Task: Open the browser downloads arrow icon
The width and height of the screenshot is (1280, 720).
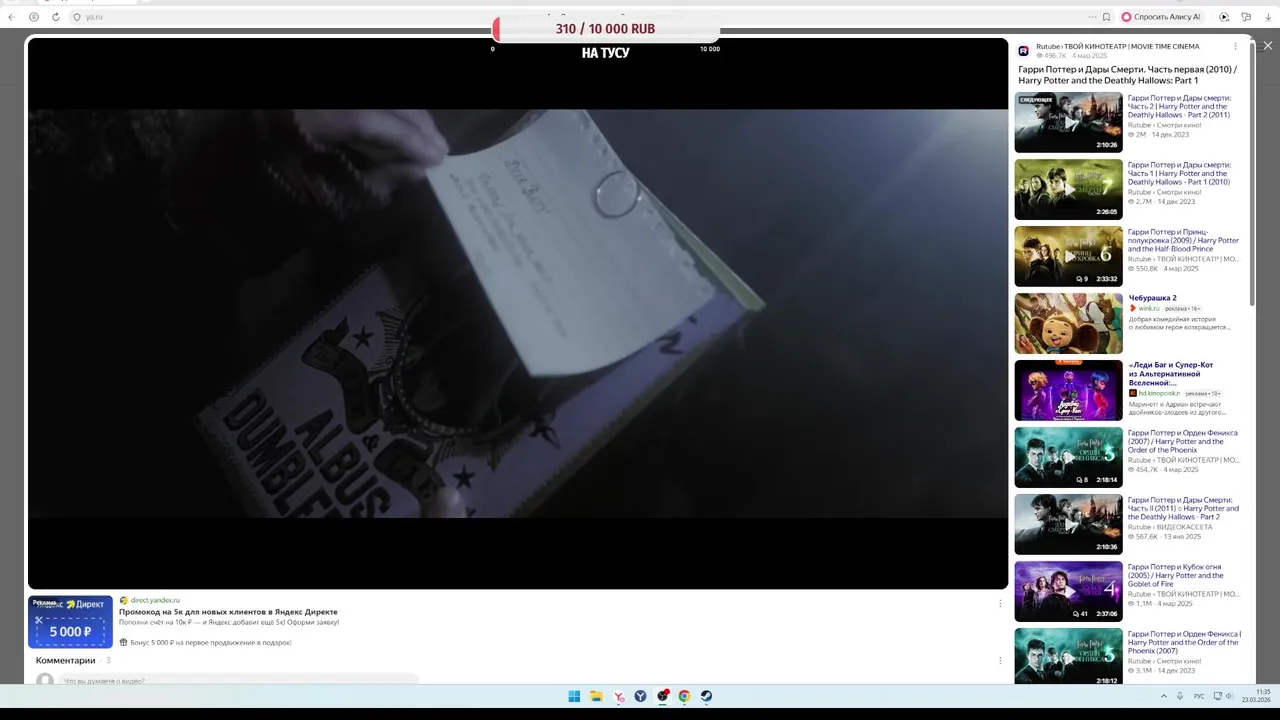Action: (1268, 17)
